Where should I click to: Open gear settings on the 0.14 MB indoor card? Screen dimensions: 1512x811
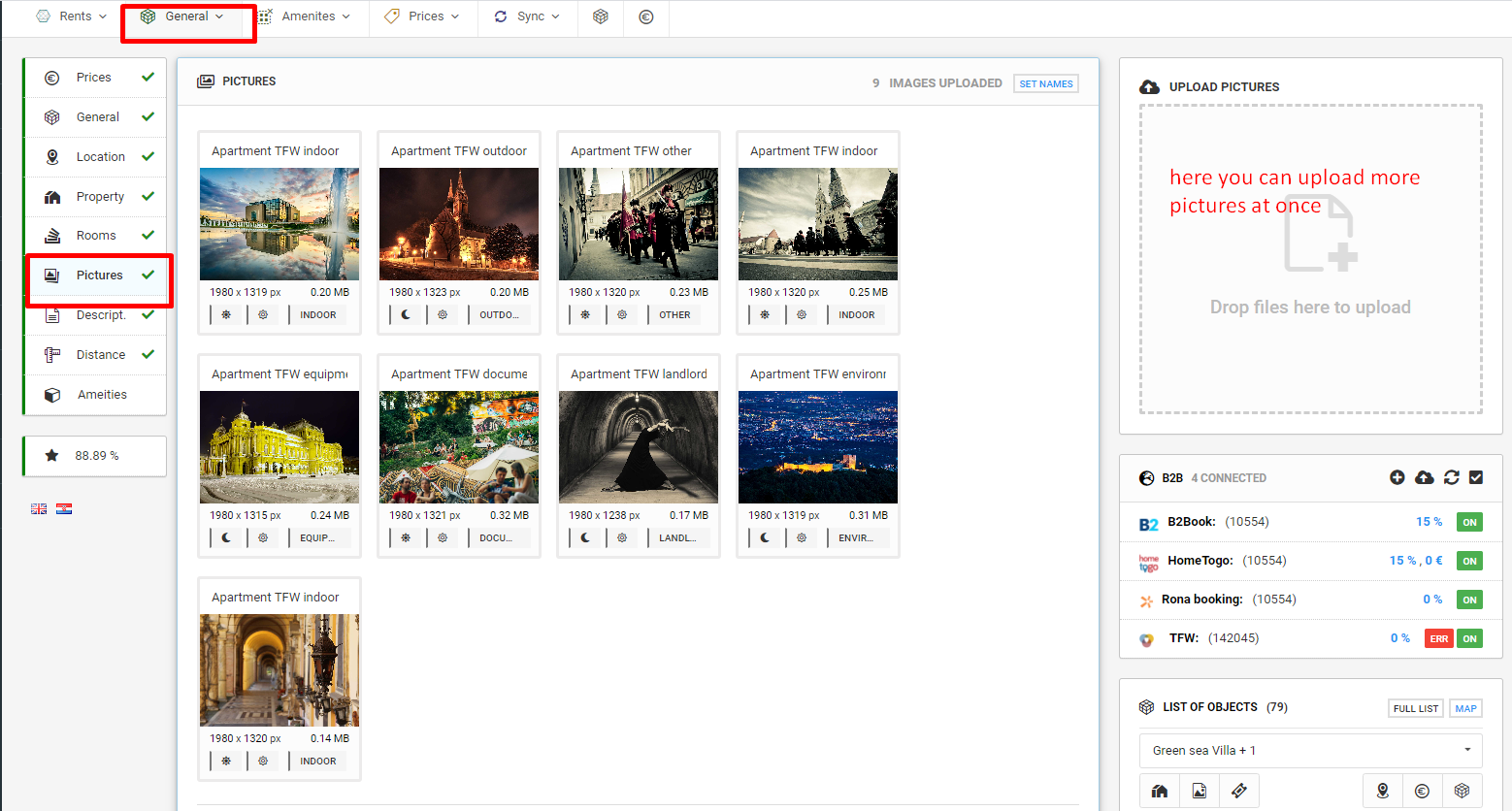(263, 761)
